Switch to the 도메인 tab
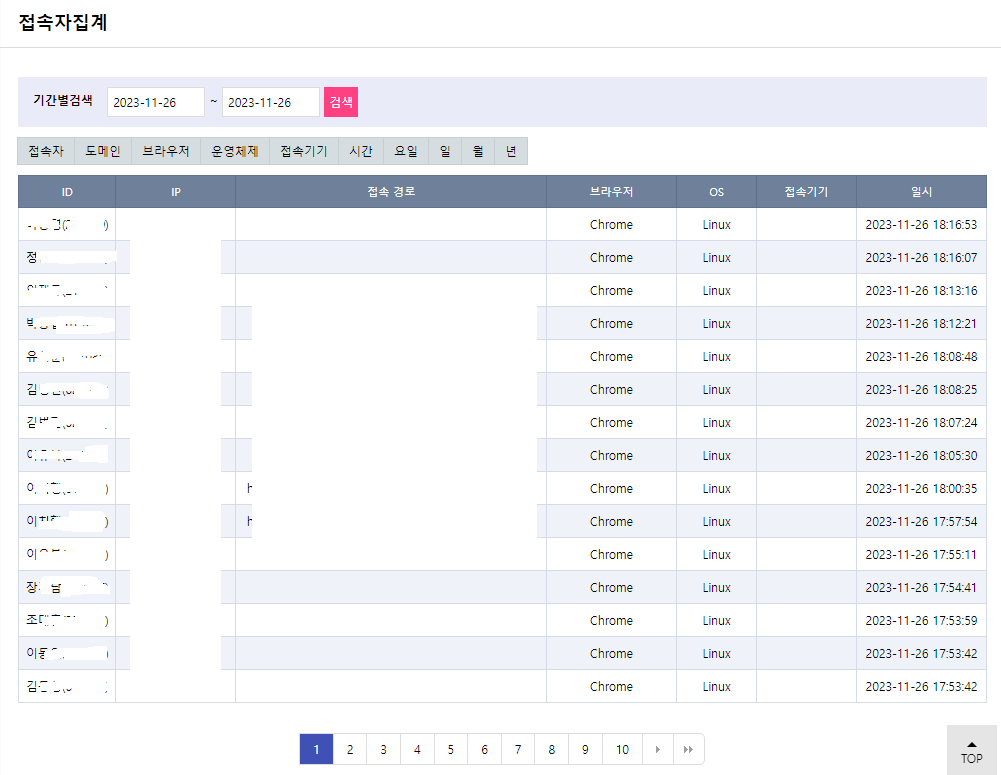The height and width of the screenshot is (775, 1001). 102,152
